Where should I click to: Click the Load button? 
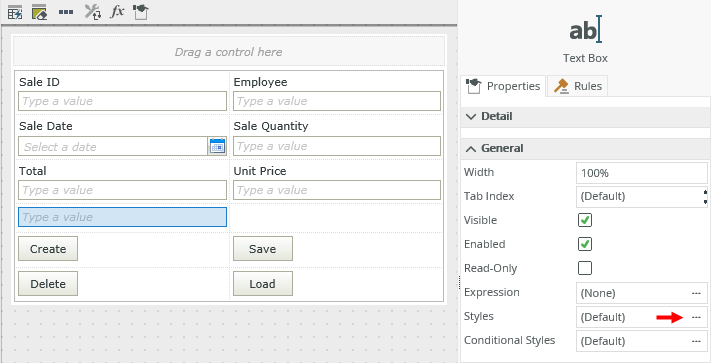(263, 284)
